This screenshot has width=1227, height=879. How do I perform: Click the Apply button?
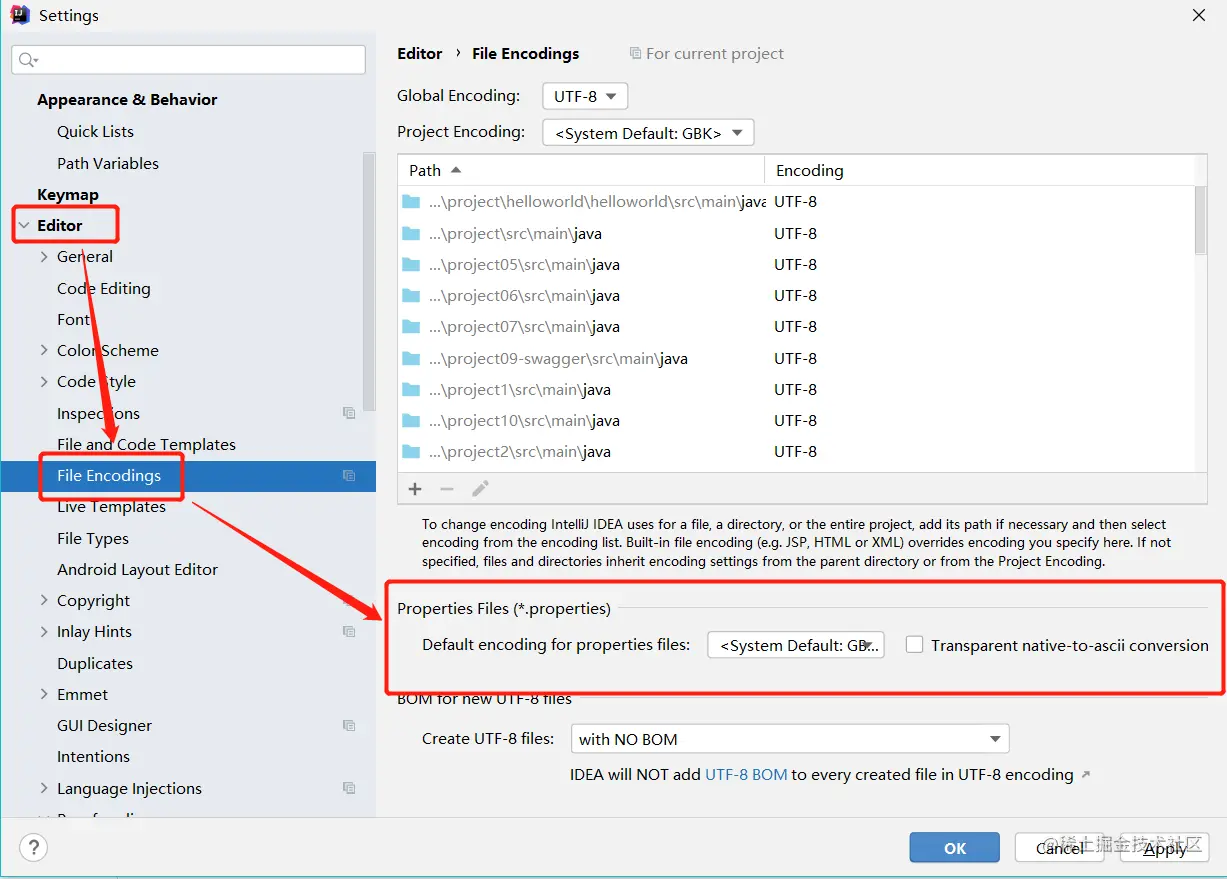(1164, 848)
